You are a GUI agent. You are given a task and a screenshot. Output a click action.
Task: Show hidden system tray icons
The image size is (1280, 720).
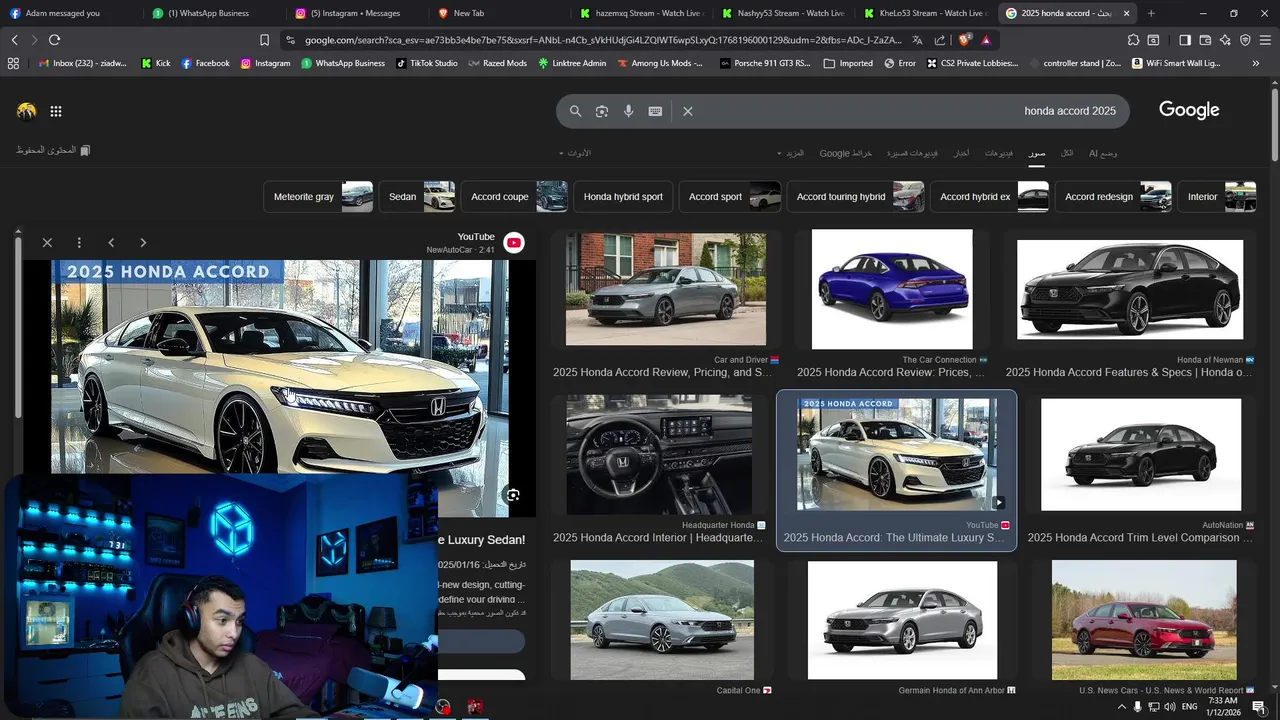(1121, 707)
